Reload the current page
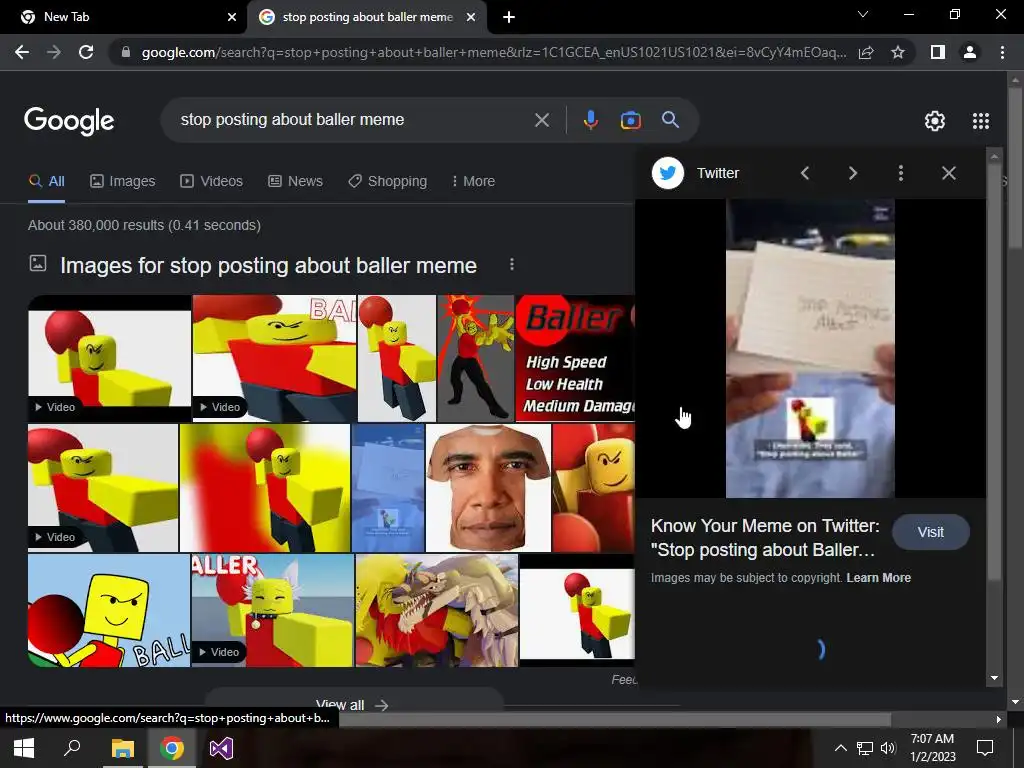 (86, 52)
